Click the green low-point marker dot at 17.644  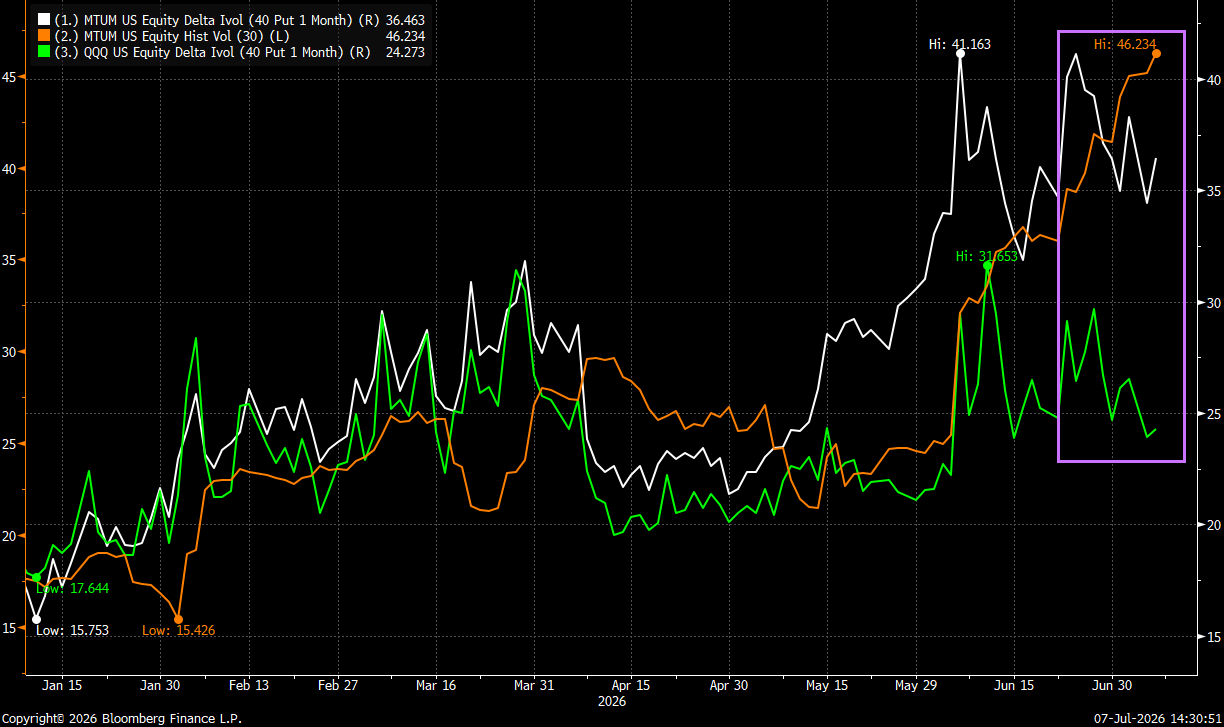[37, 578]
